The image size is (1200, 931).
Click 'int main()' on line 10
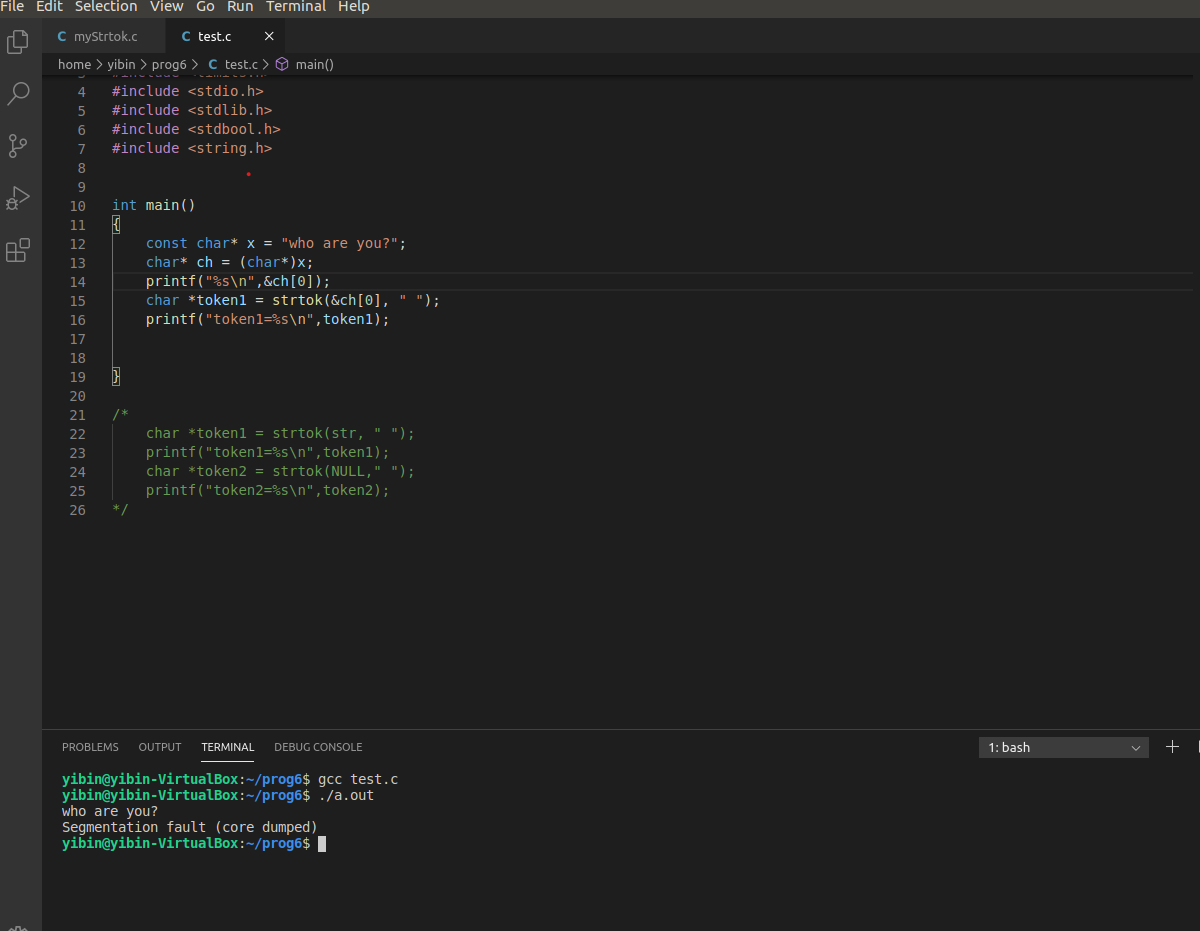[154, 205]
